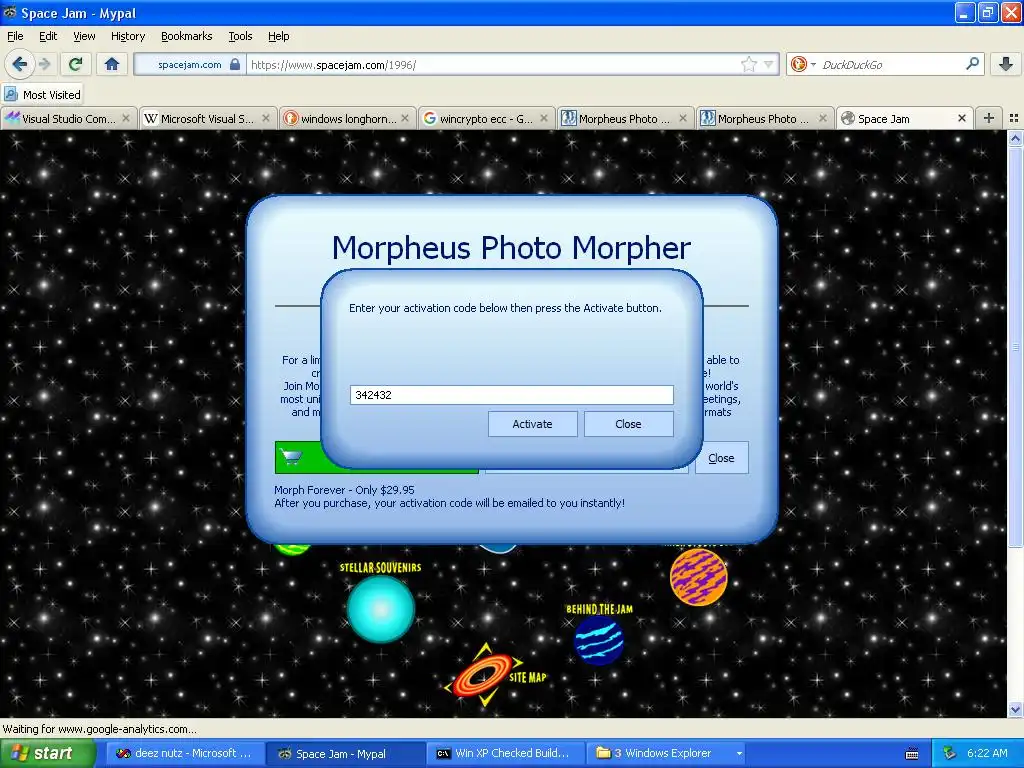Image resolution: width=1024 pixels, height=768 pixels.
Task: Go back with the Back arrow button
Action: (x=20, y=64)
